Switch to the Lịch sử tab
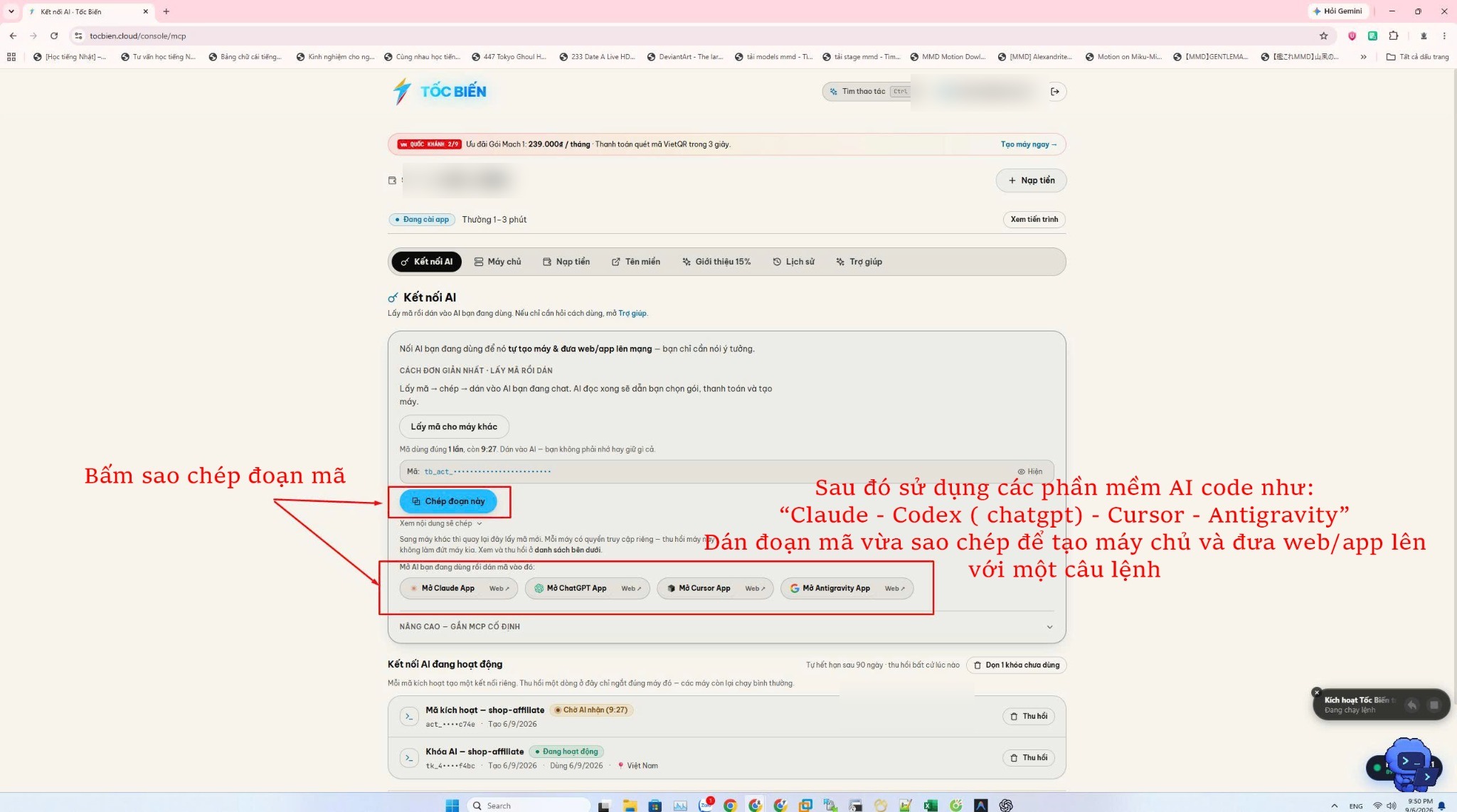The height and width of the screenshot is (812, 1457). 793,262
